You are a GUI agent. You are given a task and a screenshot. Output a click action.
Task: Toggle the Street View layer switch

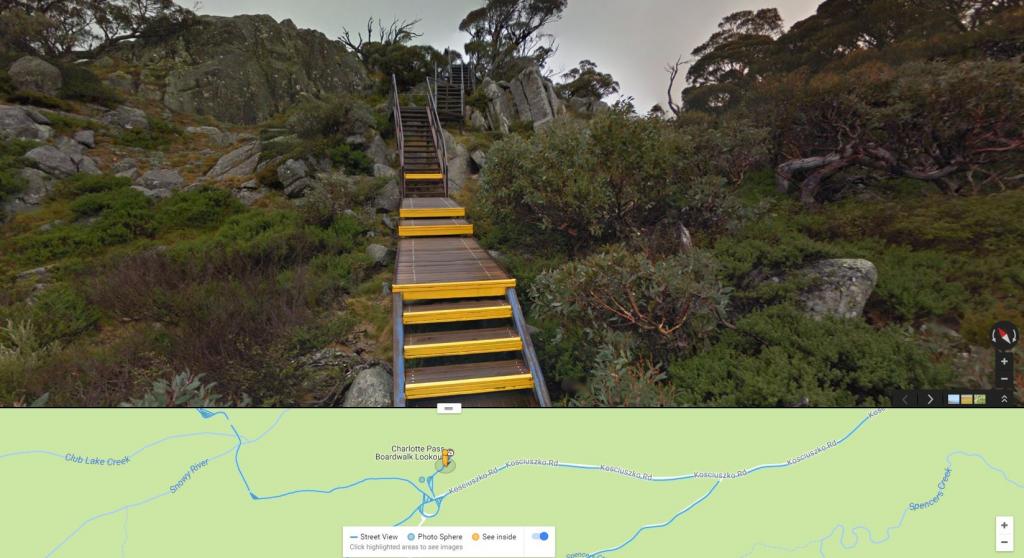point(540,536)
